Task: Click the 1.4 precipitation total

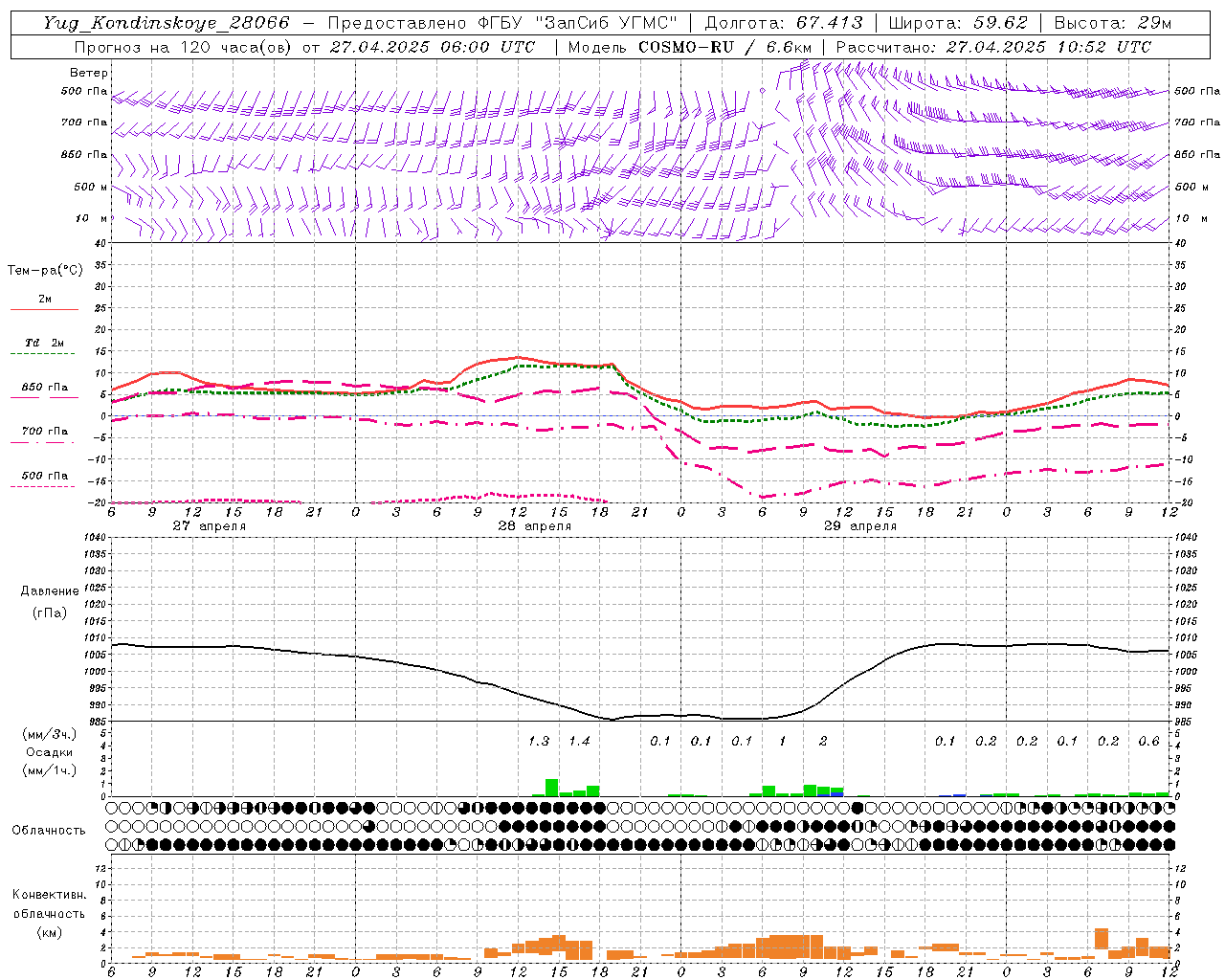Action: (x=579, y=741)
